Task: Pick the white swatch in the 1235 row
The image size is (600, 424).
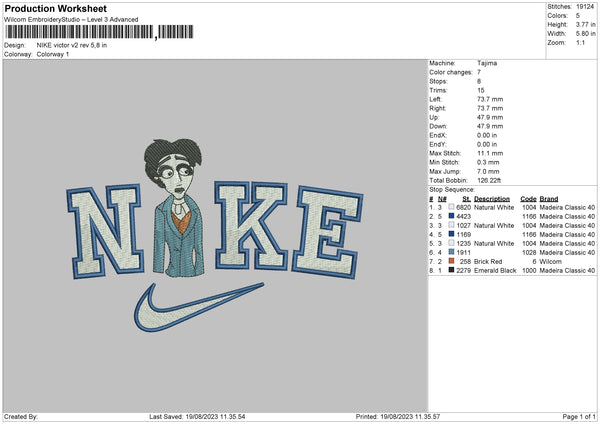Action: [451, 243]
